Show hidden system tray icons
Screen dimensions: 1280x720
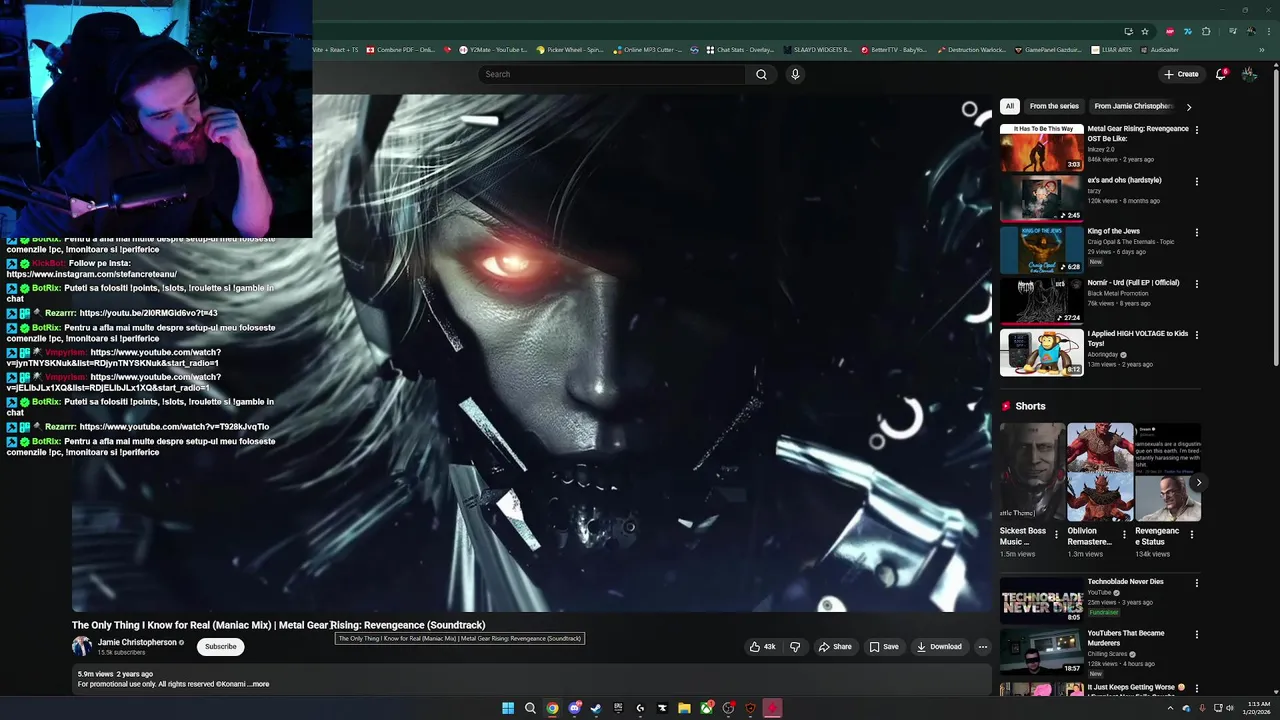click(x=1170, y=708)
